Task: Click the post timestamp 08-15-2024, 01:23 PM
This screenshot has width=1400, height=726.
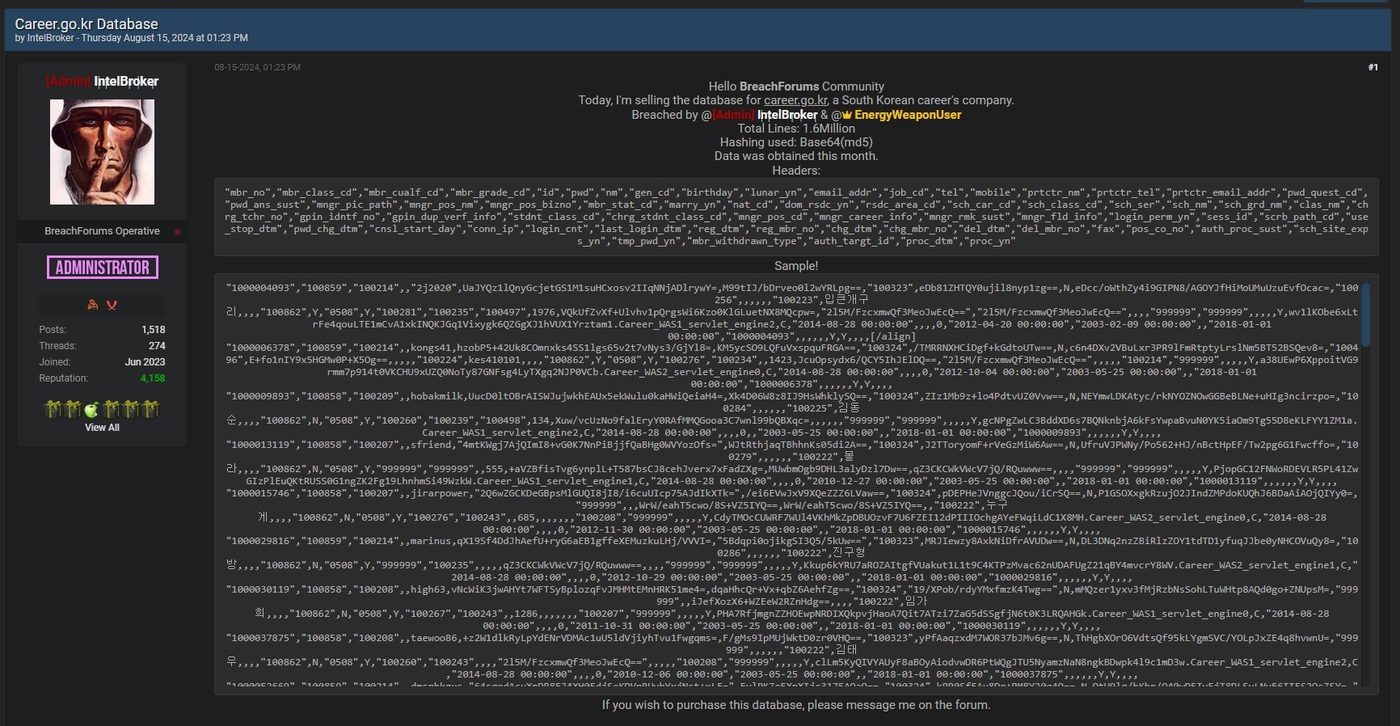Action: tap(257, 67)
